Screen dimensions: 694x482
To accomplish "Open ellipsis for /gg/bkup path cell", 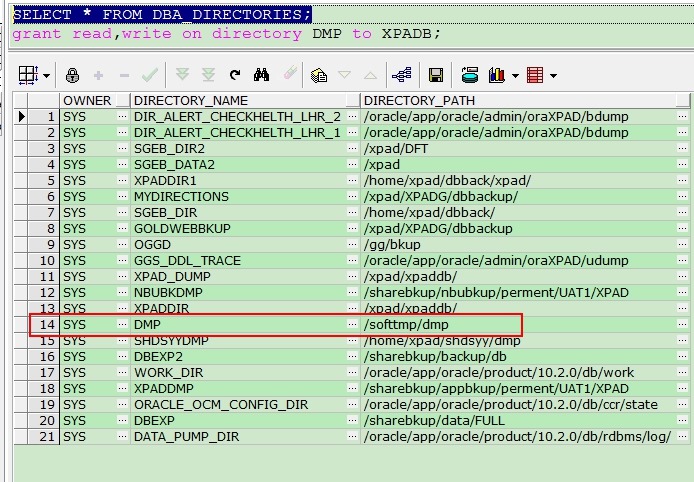I will tap(682, 244).
